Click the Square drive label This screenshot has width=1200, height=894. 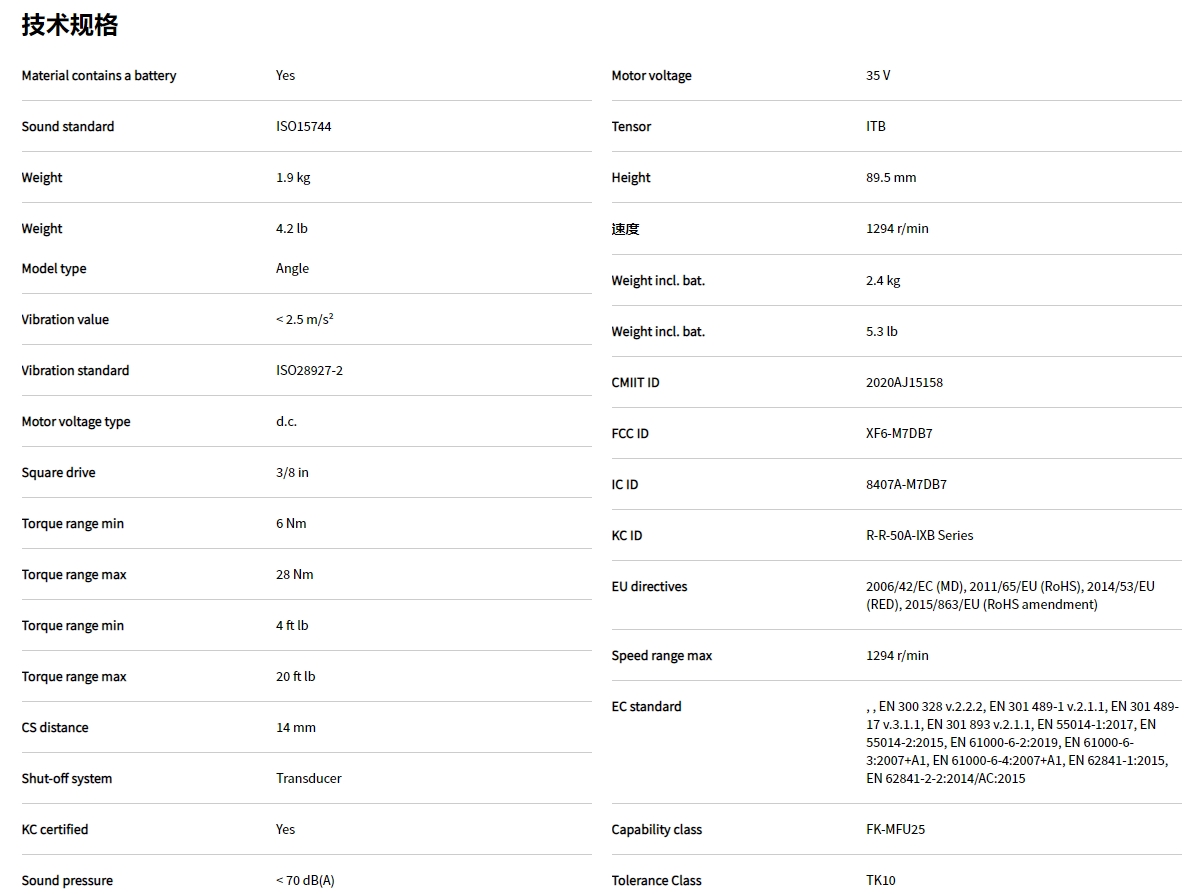click(x=58, y=473)
